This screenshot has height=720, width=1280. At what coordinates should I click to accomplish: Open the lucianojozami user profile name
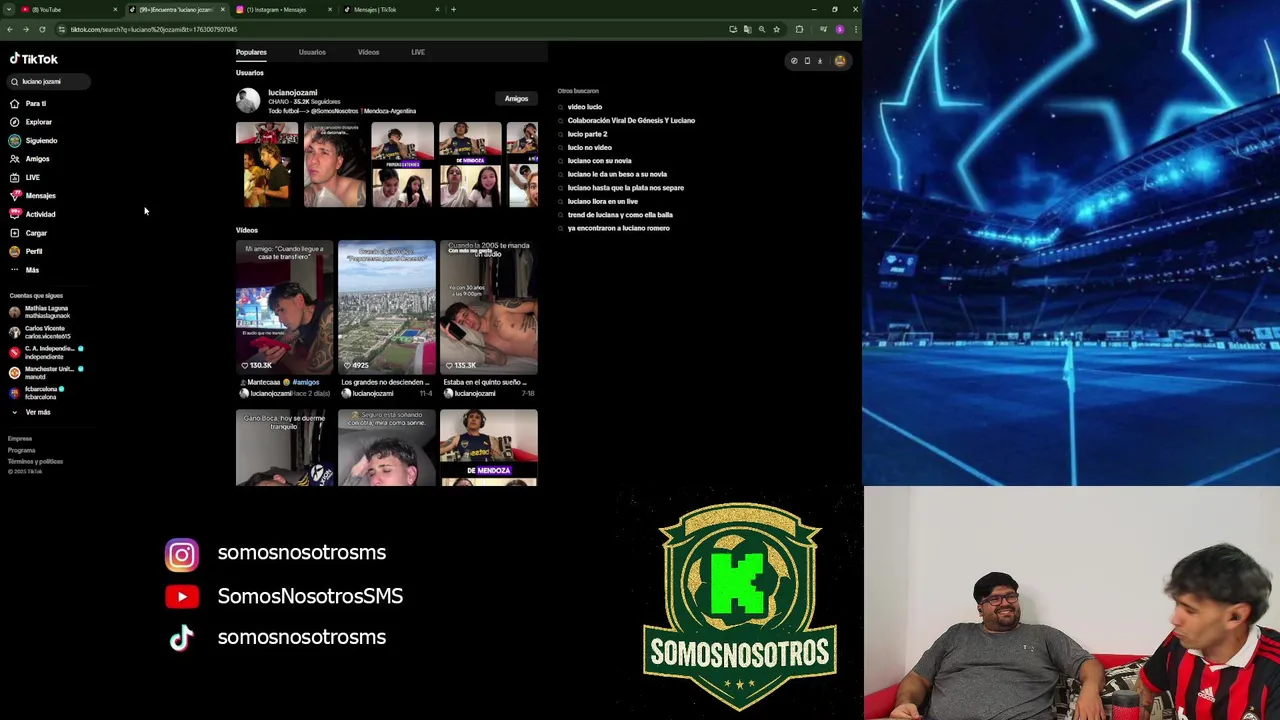(x=292, y=93)
